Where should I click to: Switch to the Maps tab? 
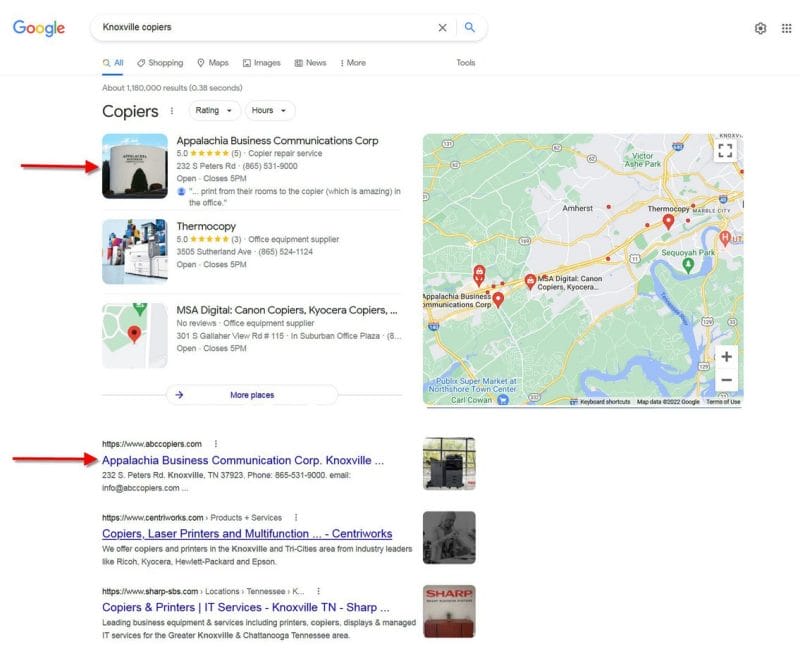[x=213, y=63]
